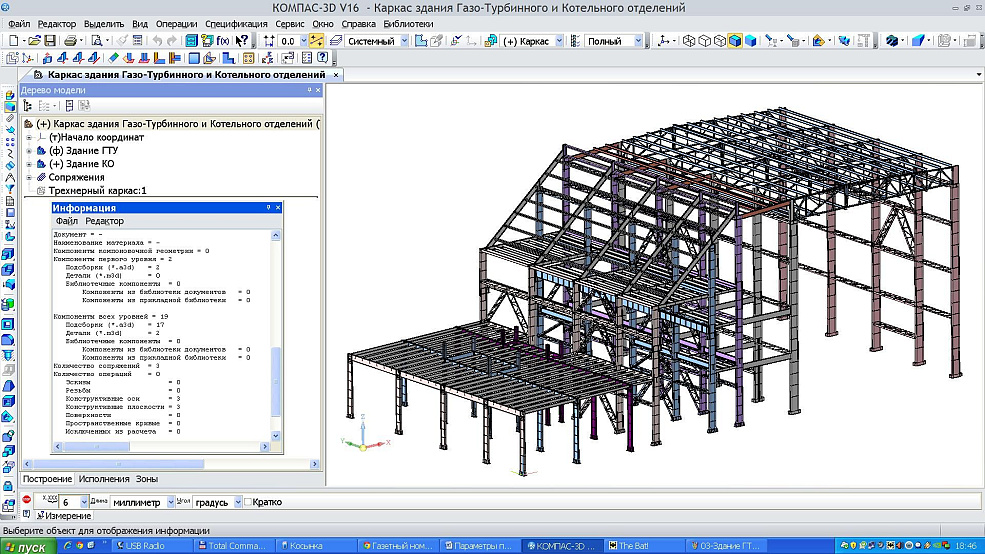Open the Операции menu

coord(178,23)
